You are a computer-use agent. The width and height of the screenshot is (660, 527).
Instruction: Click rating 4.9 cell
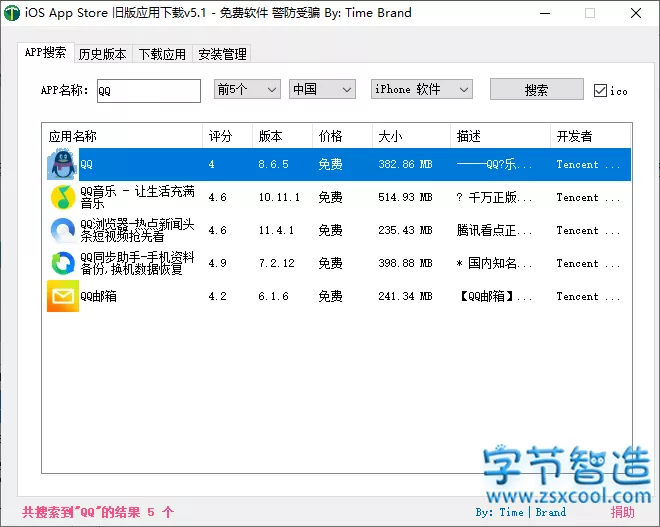pyautogui.click(x=218, y=263)
